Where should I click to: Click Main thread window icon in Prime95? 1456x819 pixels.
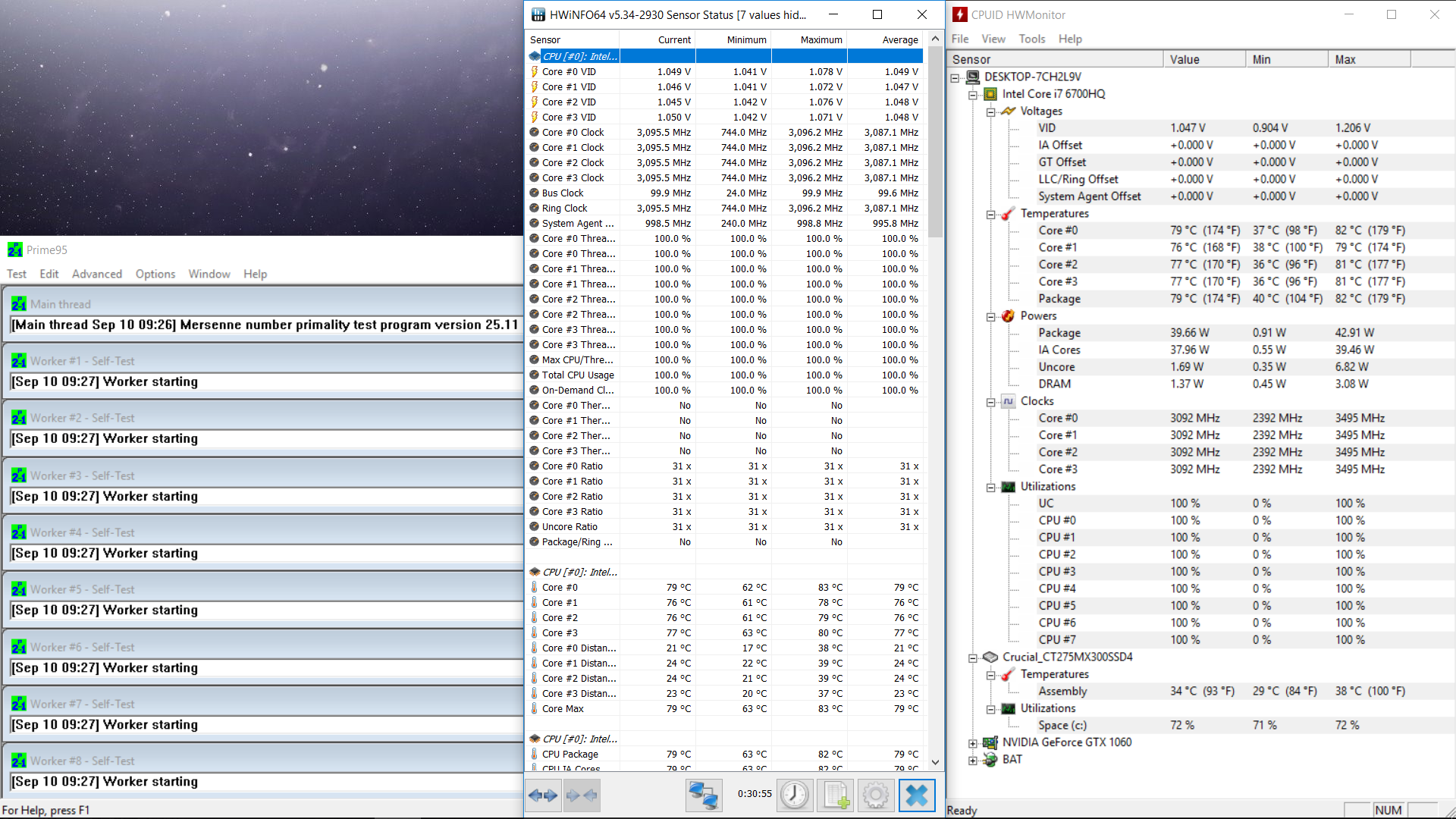click(x=19, y=303)
